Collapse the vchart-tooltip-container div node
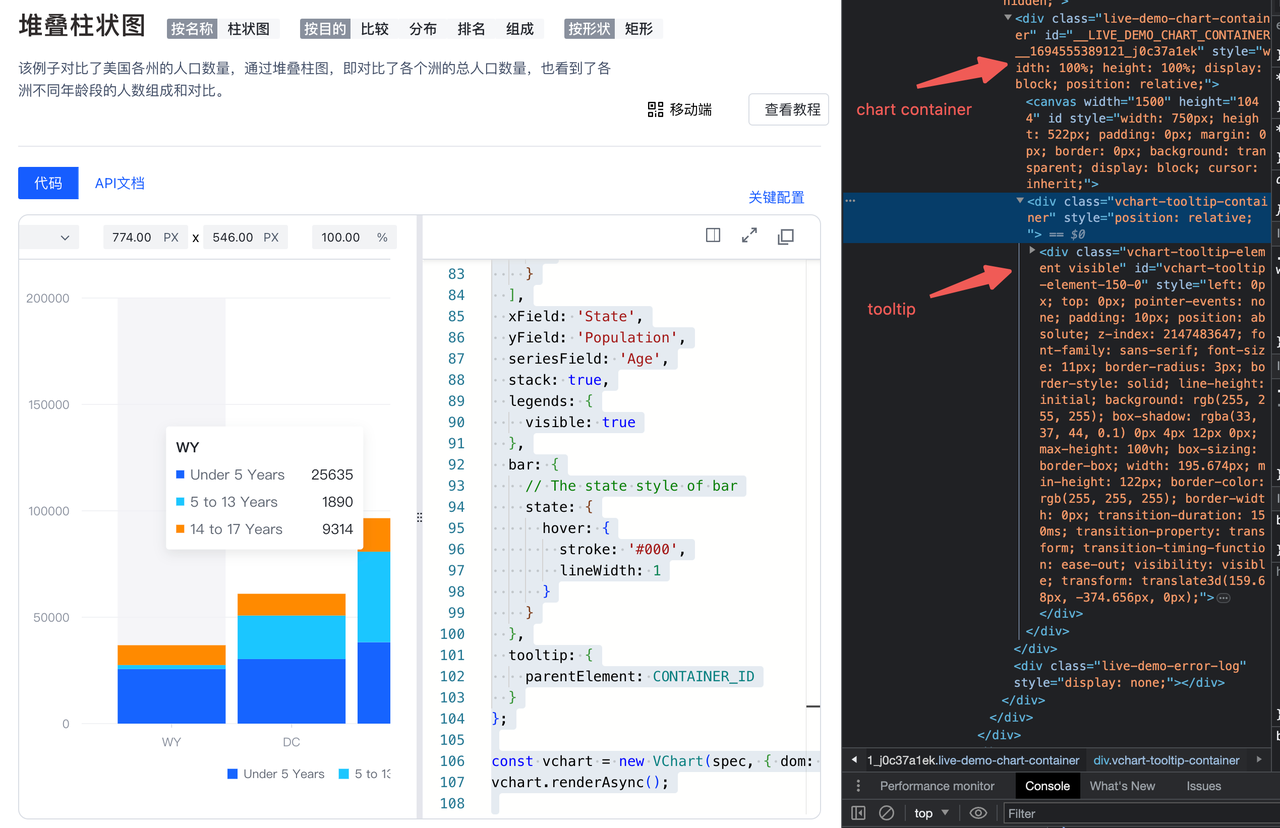The height and width of the screenshot is (828, 1280). tap(1020, 201)
